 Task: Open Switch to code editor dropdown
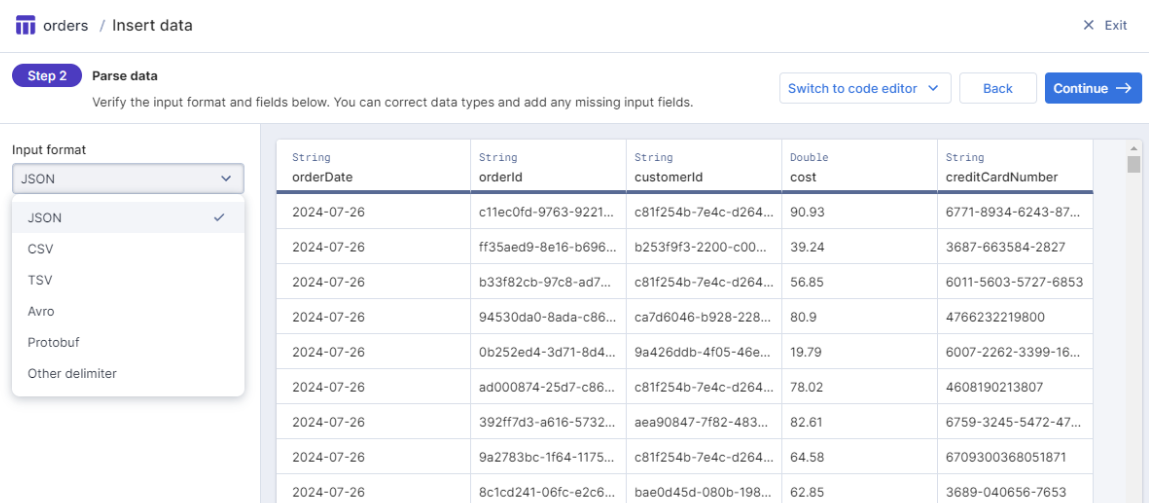click(864, 88)
